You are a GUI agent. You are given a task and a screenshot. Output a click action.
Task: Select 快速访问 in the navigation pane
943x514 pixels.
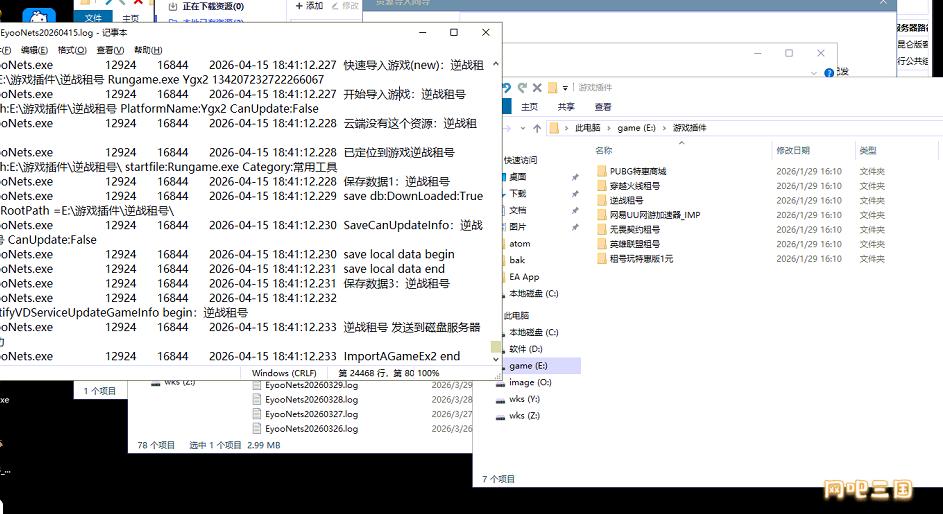[520, 161]
